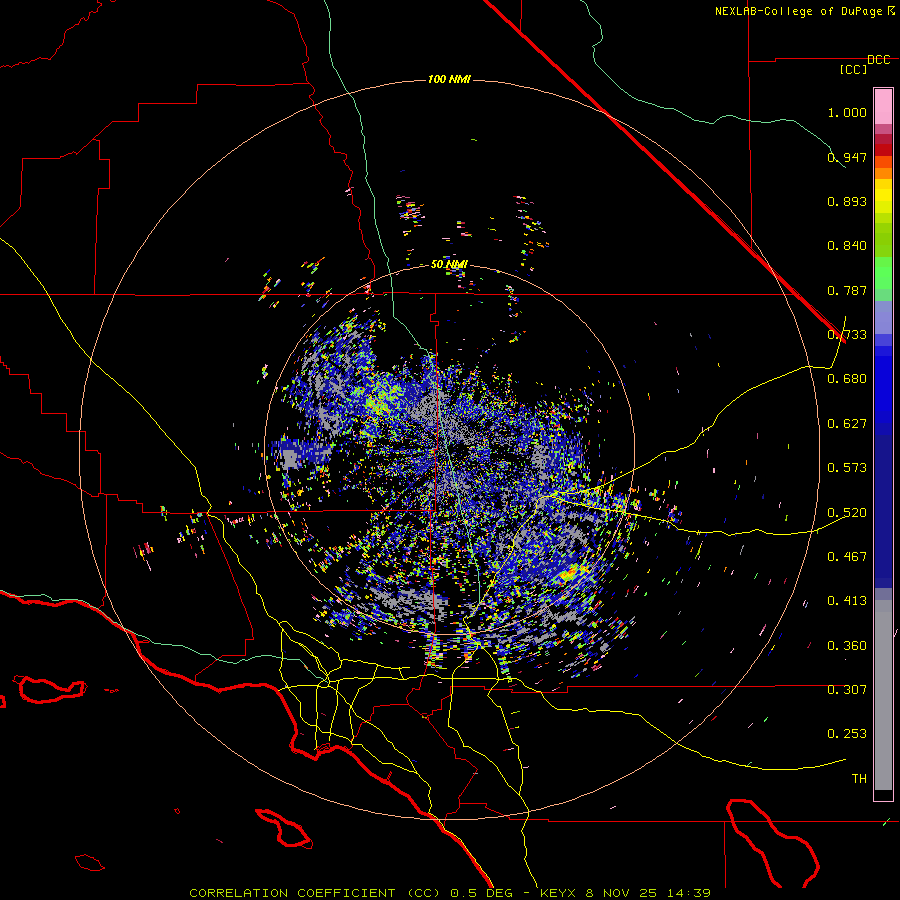The image size is (900, 900).
Task: Click the 0.307 scale value
Action: coord(847,690)
